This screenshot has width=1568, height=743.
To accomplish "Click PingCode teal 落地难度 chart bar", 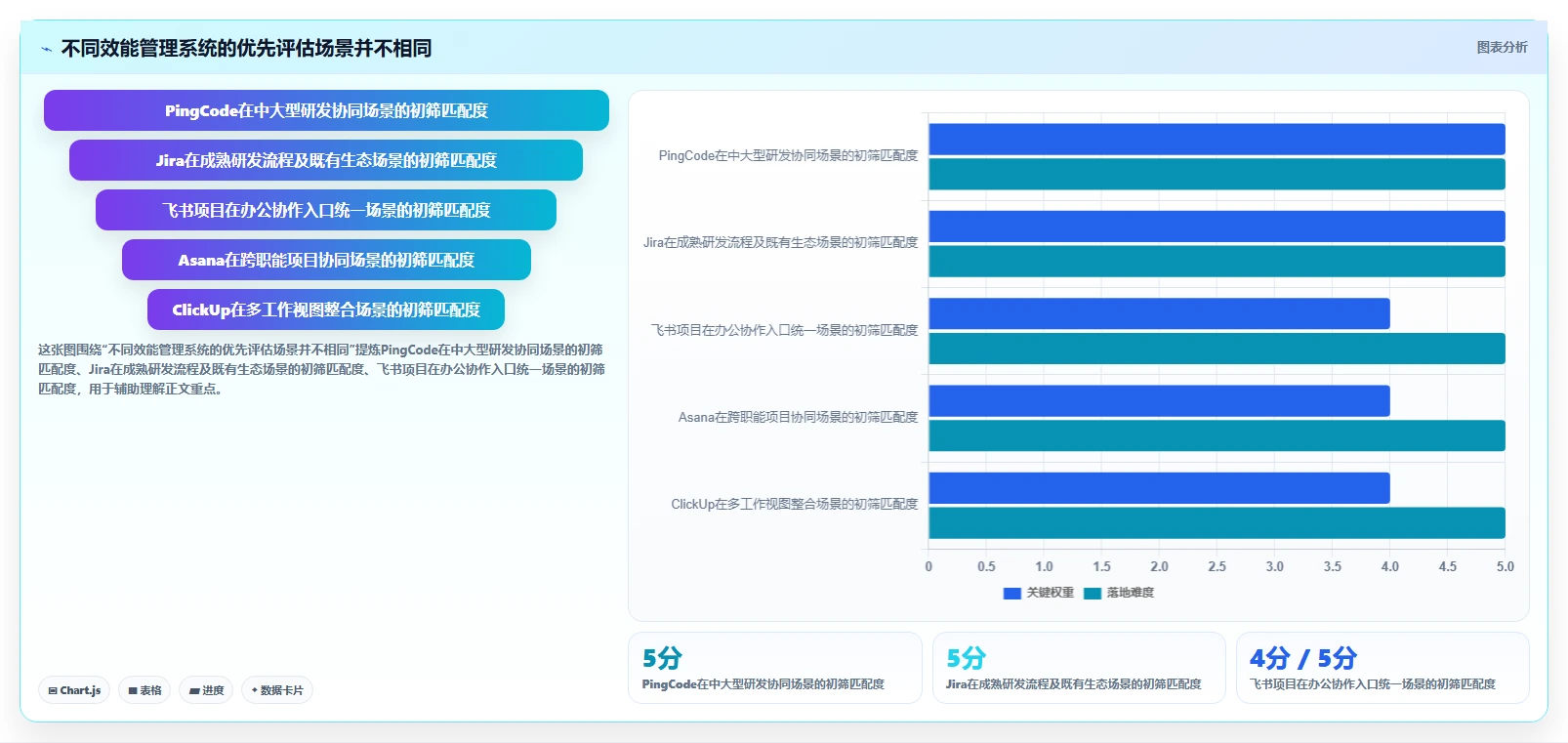I will 1217,174.
